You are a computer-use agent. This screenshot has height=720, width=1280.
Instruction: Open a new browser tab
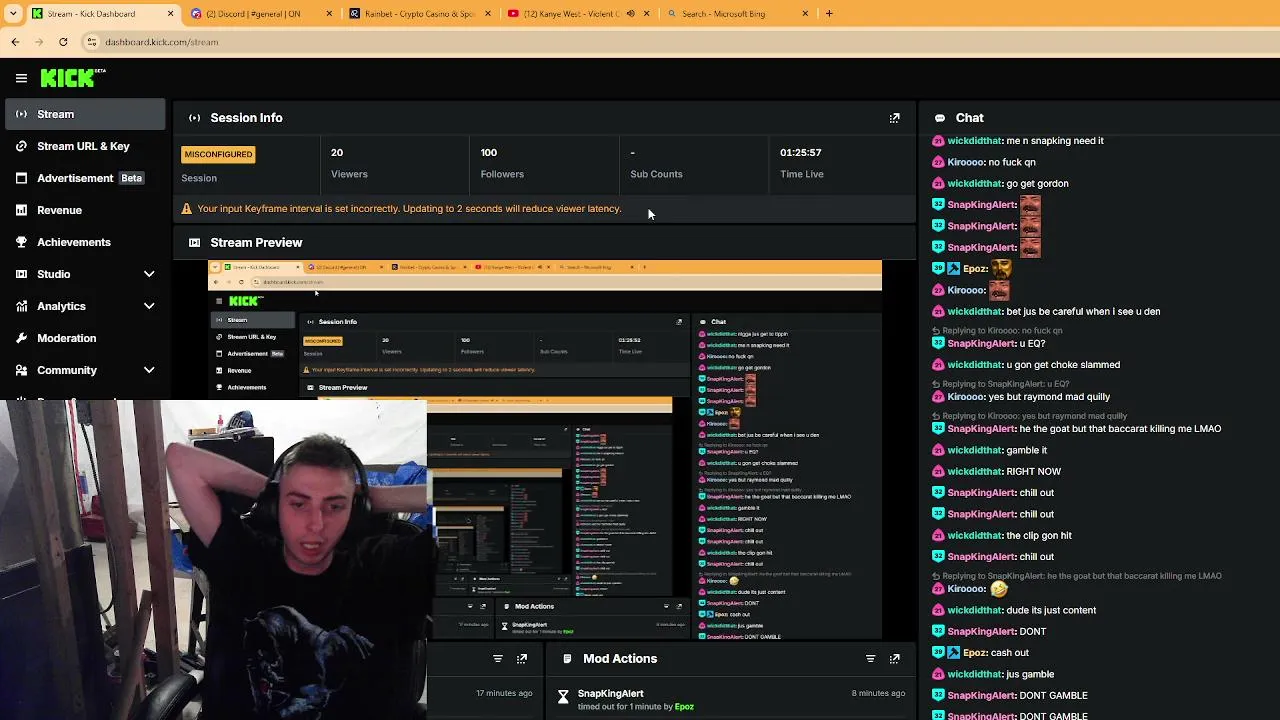click(x=829, y=14)
